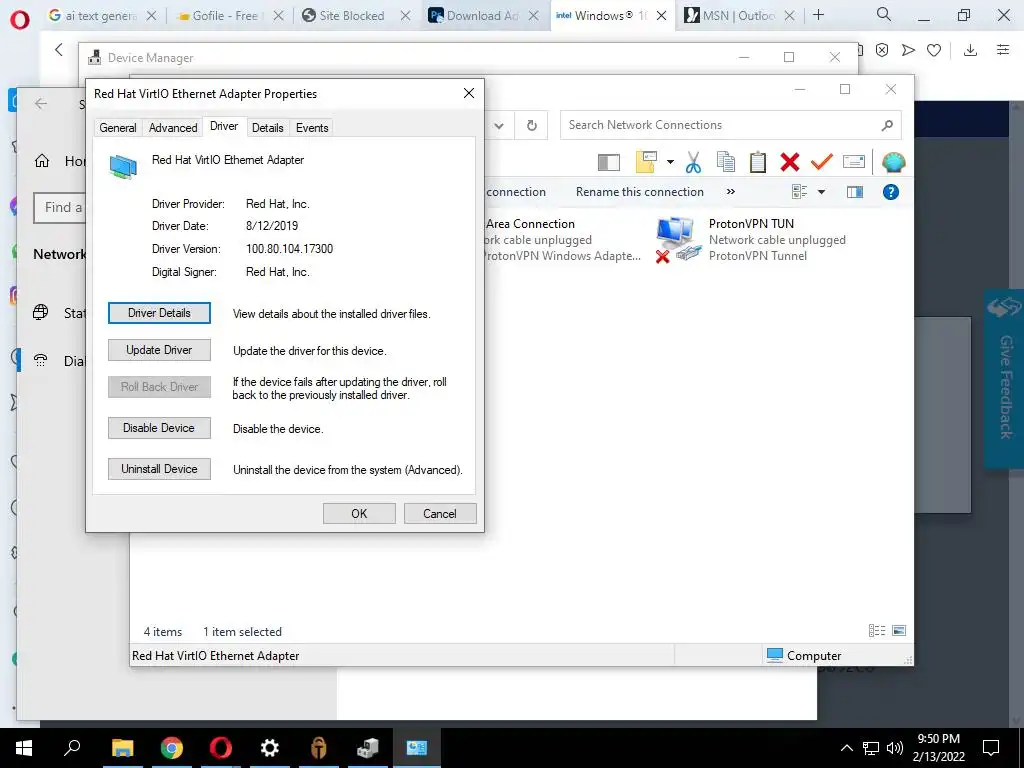The width and height of the screenshot is (1024, 768).
Task: Open the Advanced tab in adapter properties
Action: point(173,128)
